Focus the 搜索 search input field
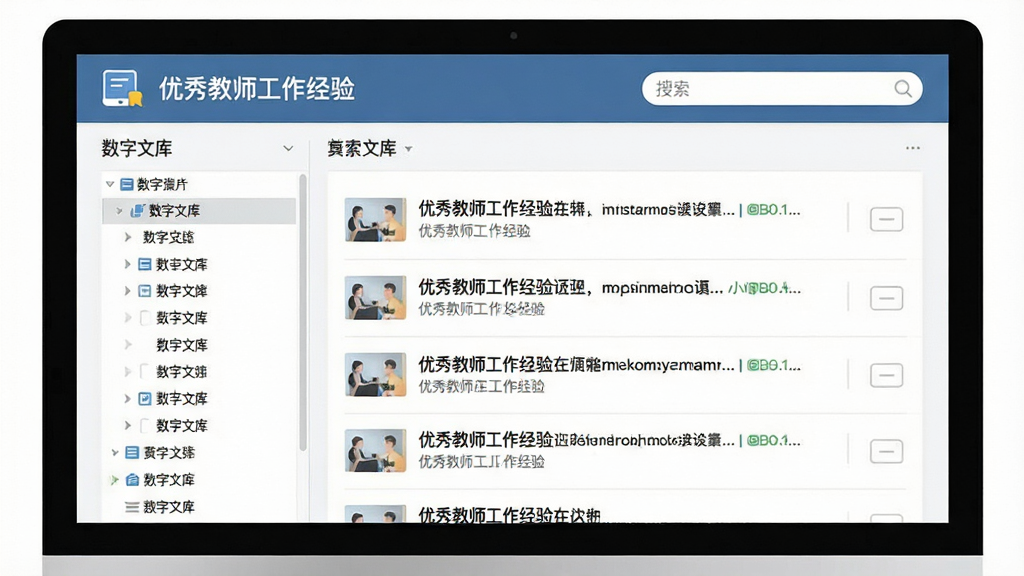This screenshot has width=1024, height=576. (x=782, y=89)
